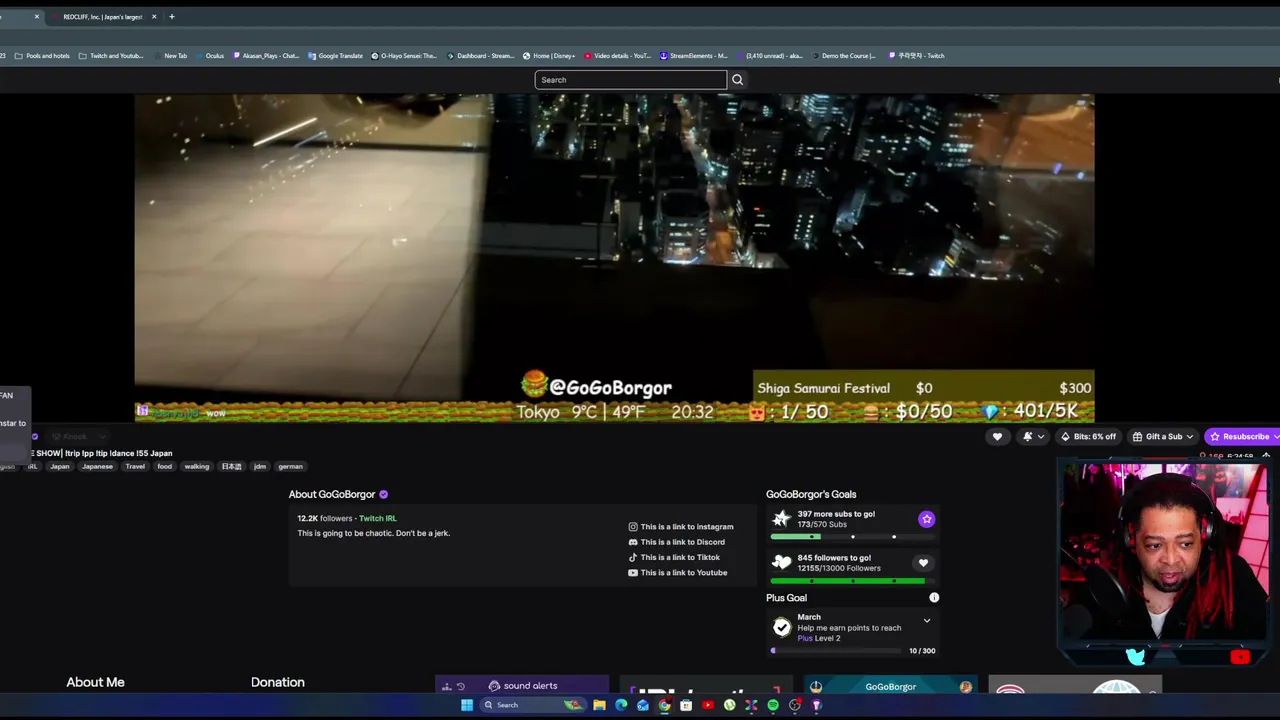Click the Twitter bird webcam overlay icon

pos(1135,657)
